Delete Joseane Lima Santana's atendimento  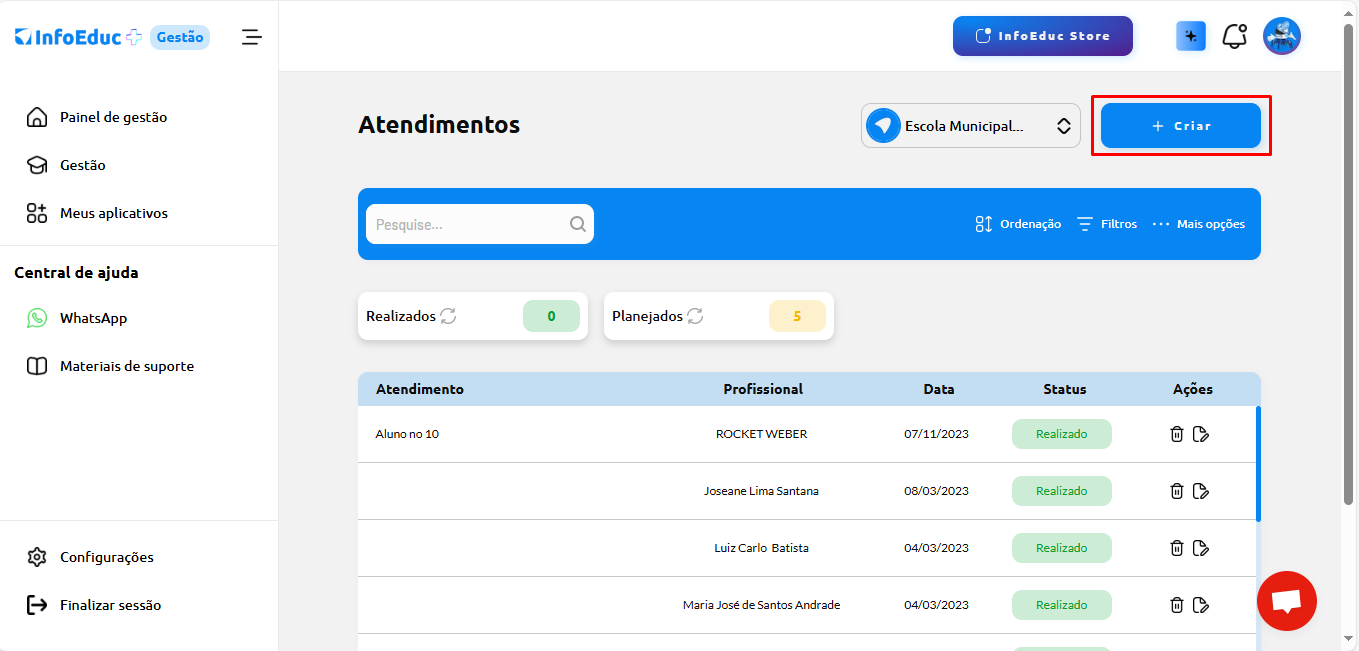click(1177, 491)
